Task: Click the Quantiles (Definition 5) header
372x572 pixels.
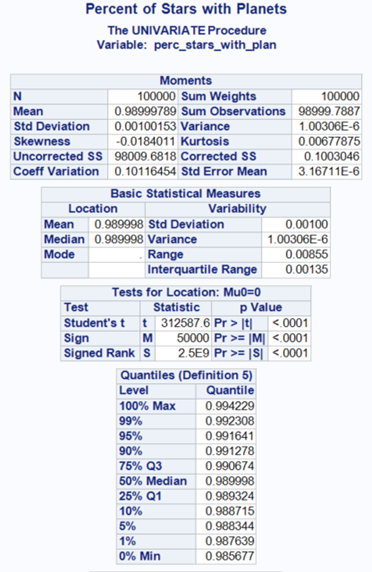Action: click(186, 375)
